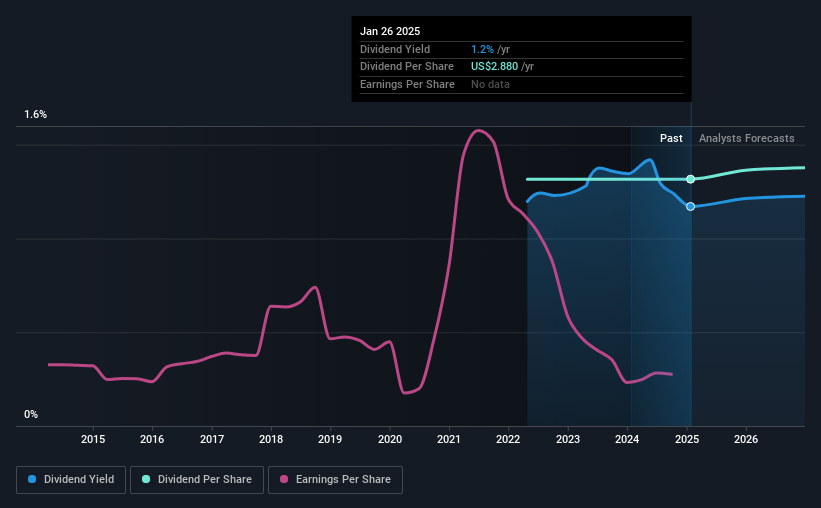The height and width of the screenshot is (508, 821).
Task: Click the pink Earnings Per Share legend dot
Action: pos(284,479)
